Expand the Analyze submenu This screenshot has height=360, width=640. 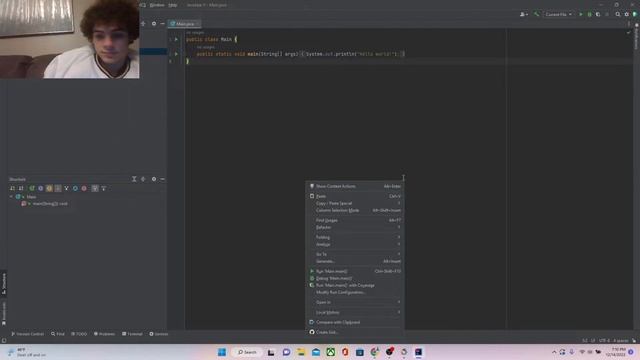355,244
